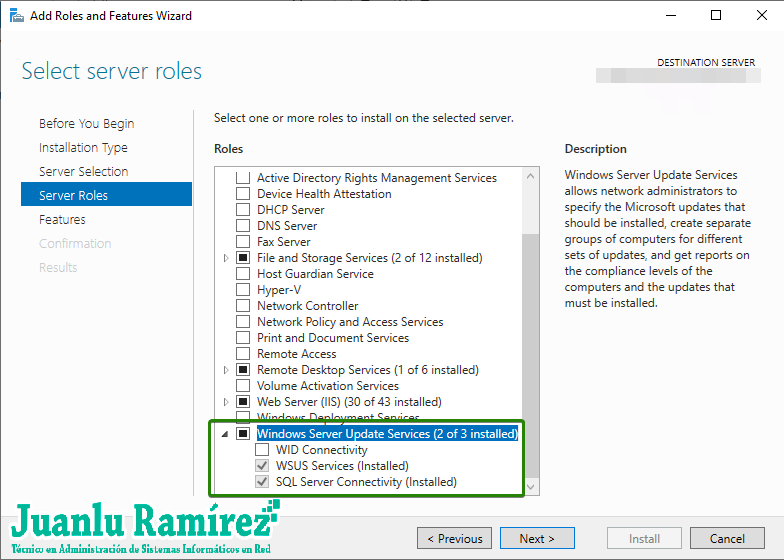Collapse Windows Server Update Services node
The width and height of the screenshot is (784, 560).
[x=225, y=434]
